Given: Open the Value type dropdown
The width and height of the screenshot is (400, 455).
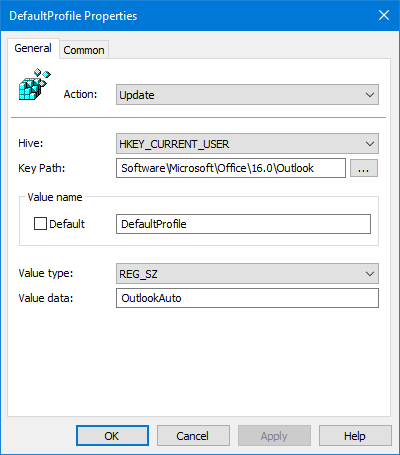Looking at the screenshot, I should pos(247,274).
